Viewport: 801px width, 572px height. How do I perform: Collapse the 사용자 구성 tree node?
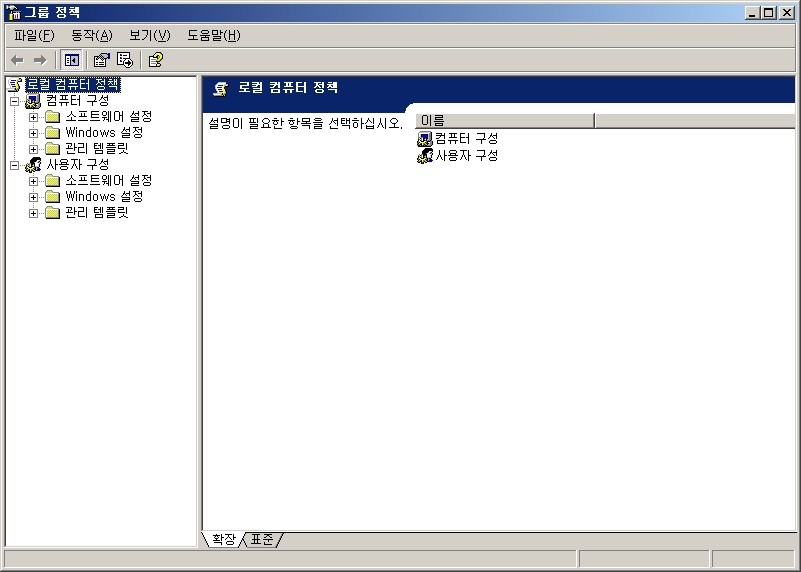pyautogui.click(x=14, y=165)
